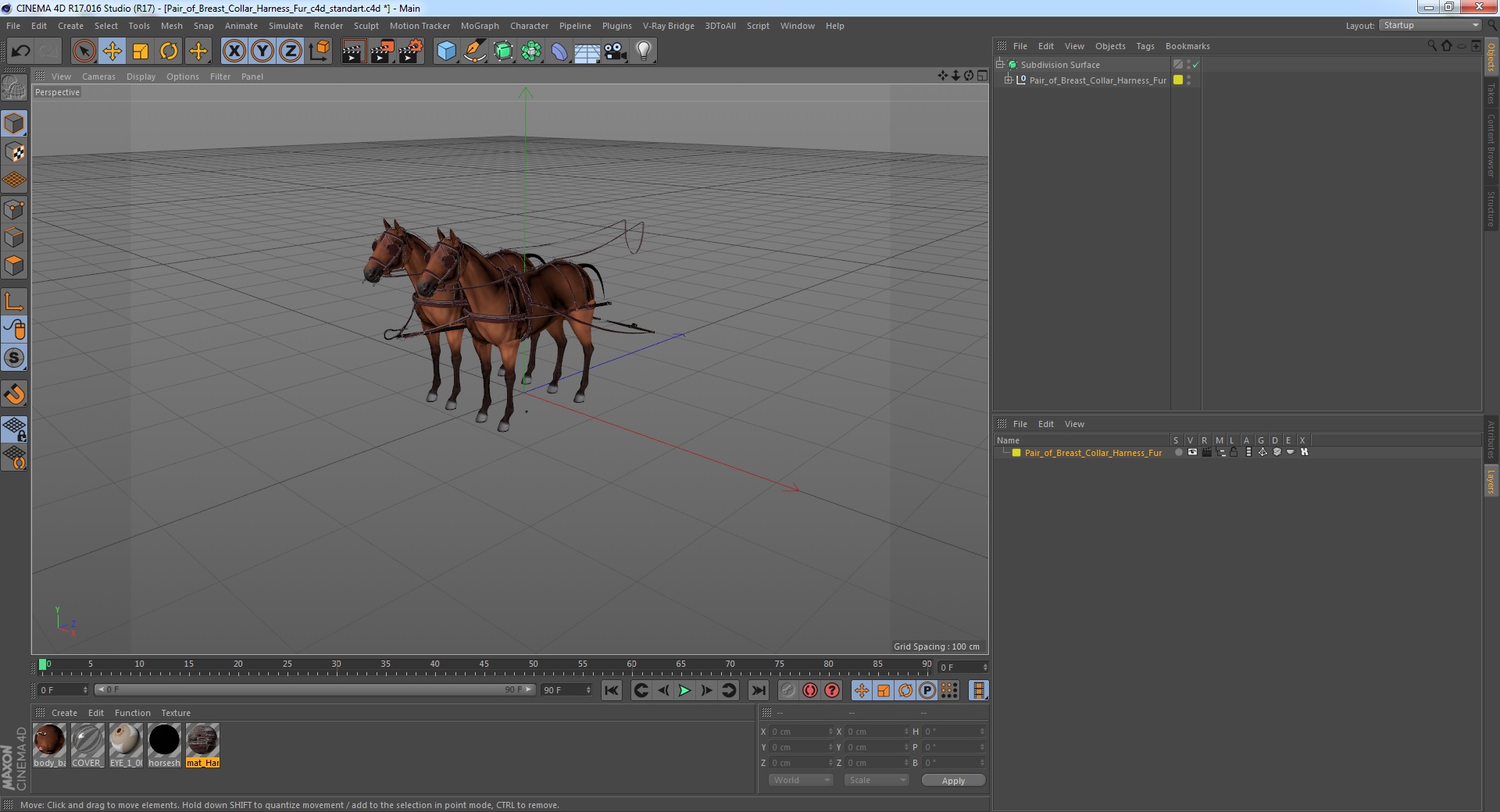Open the MoGraph menu
This screenshot has height=812, width=1500.
480,26
